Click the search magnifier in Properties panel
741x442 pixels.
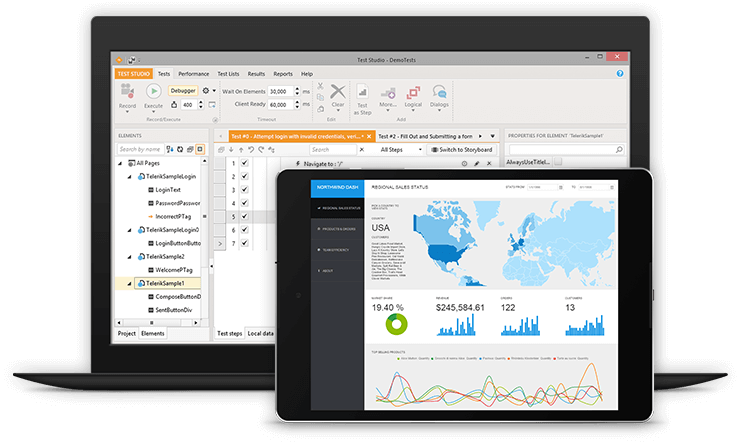(x=619, y=150)
